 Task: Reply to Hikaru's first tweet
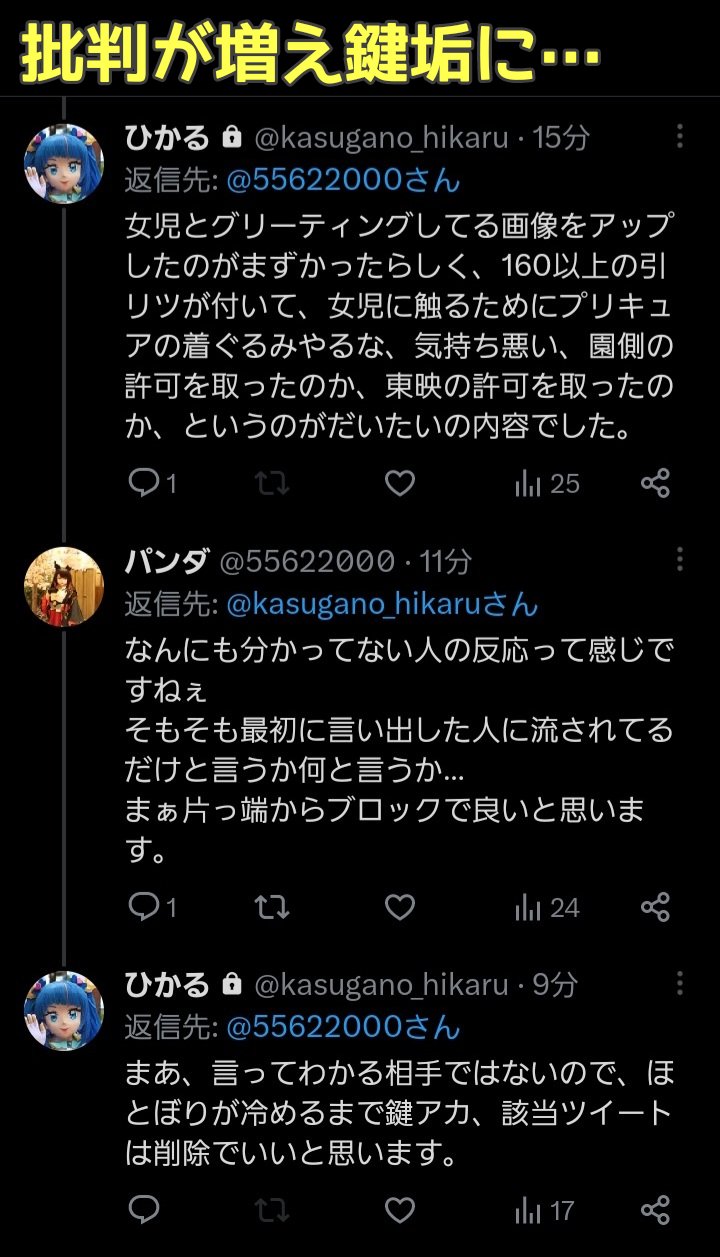tap(146, 484)
